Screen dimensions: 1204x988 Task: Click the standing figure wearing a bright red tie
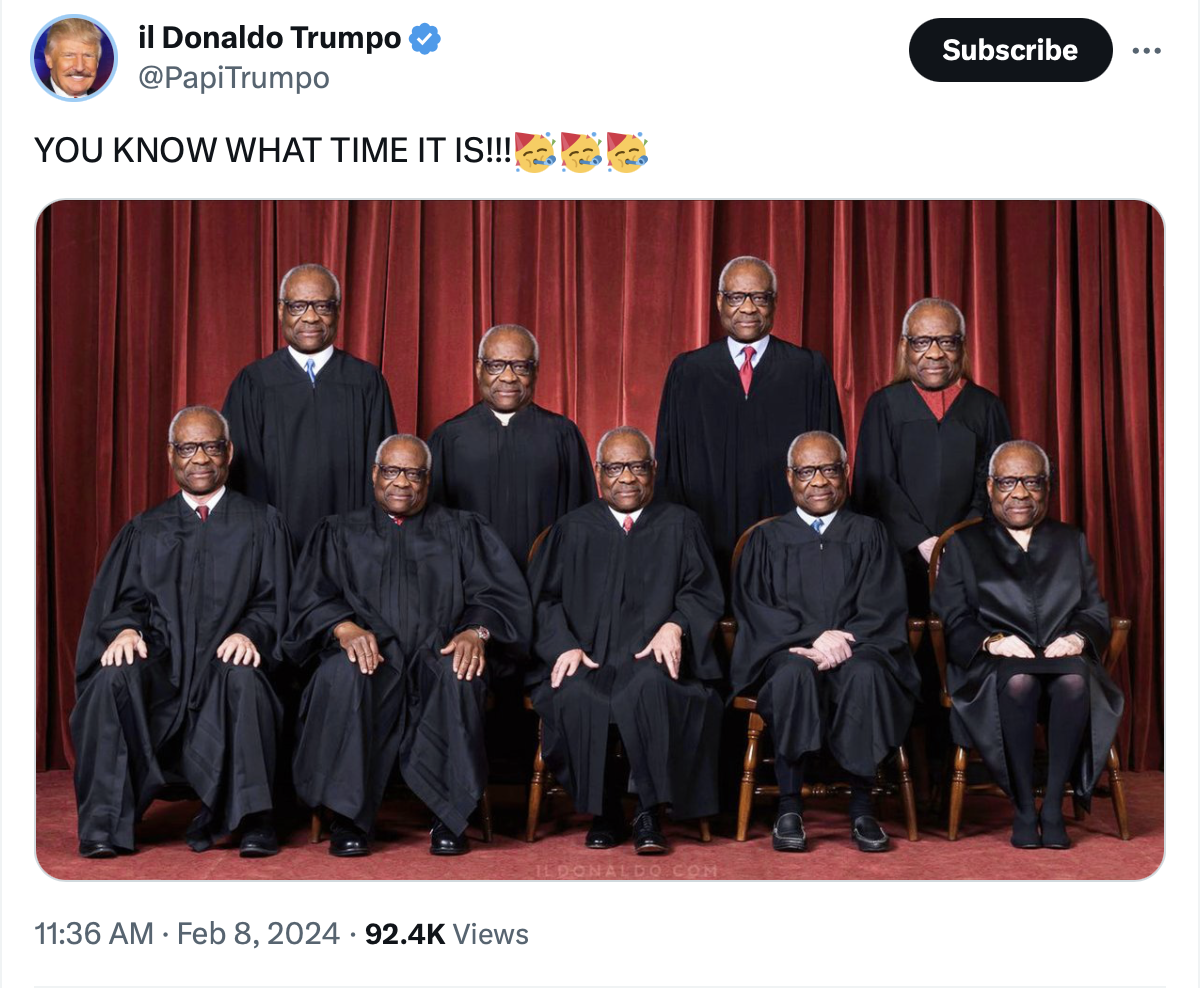(x=745, y=400)
